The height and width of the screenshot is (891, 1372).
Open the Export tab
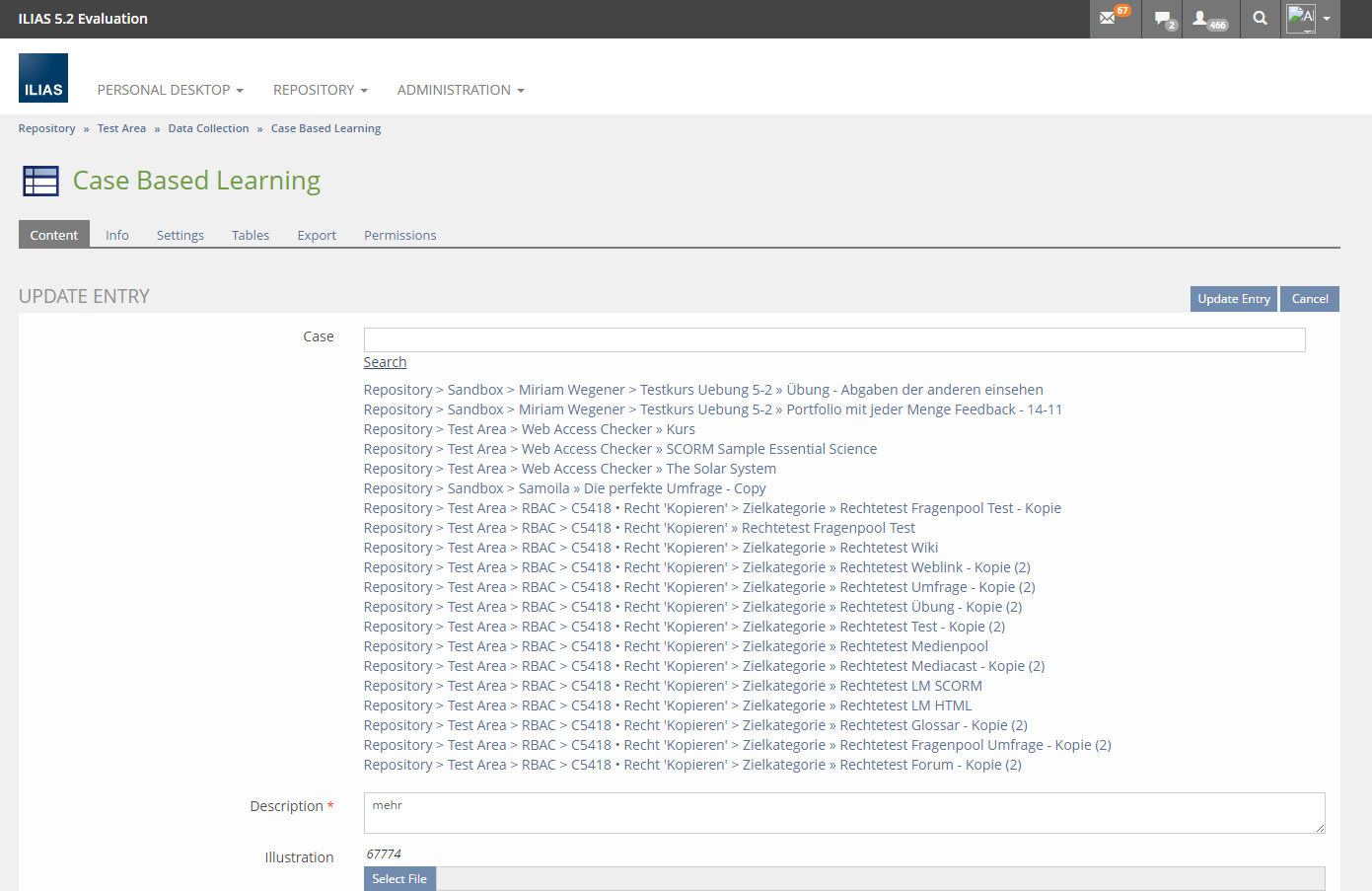point(317,235)
